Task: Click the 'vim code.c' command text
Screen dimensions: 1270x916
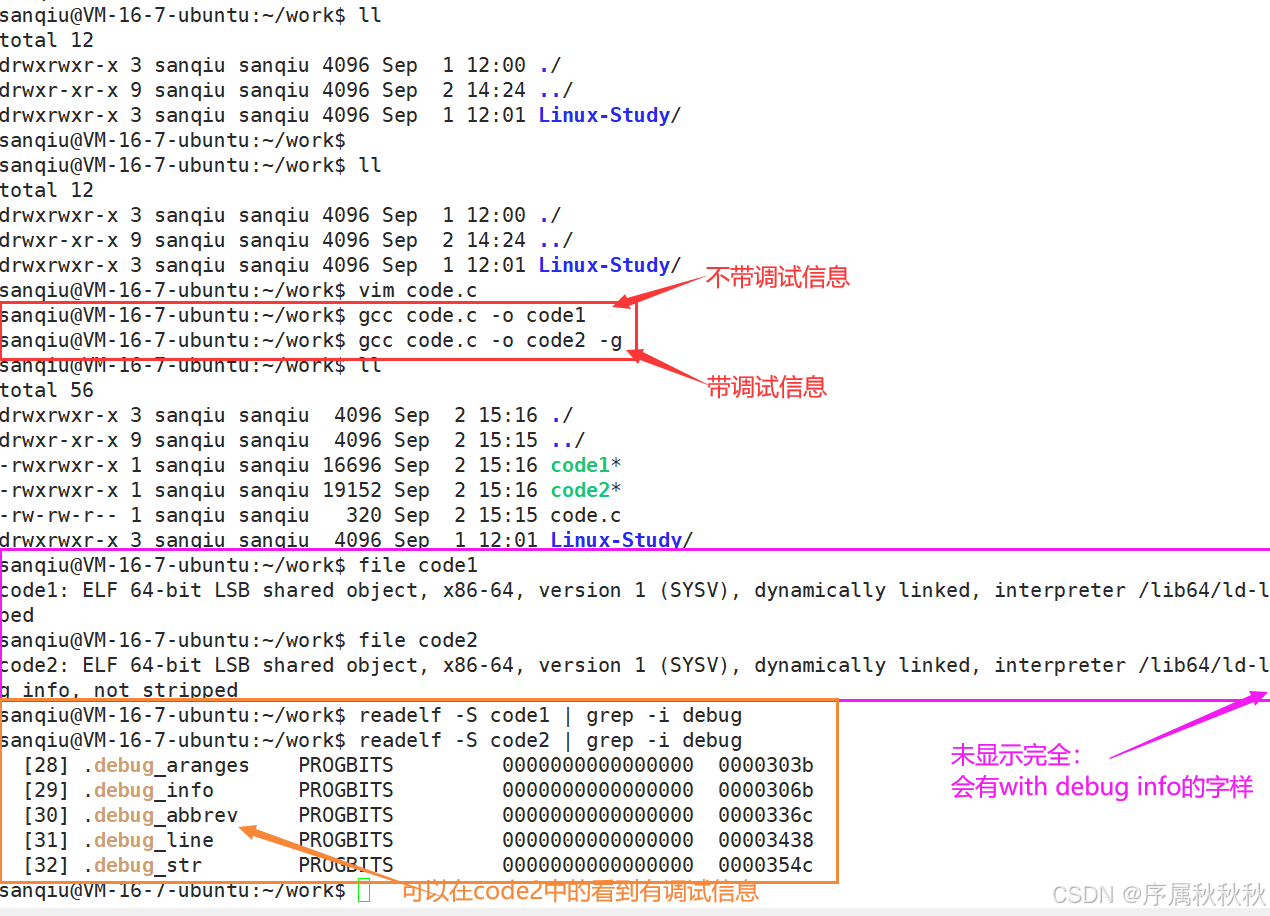Action: [x=418, y=290]
